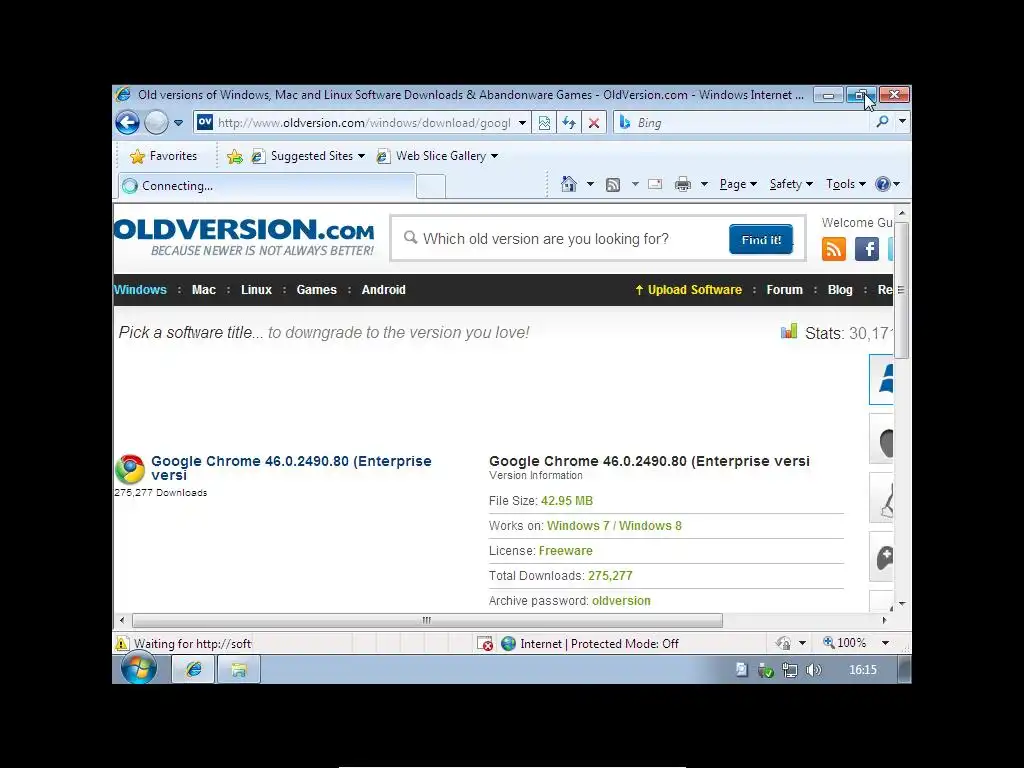This screenshot has width=1024, height=768.
Task: Click the Read Mail toolbar icon
Action: 655,184
